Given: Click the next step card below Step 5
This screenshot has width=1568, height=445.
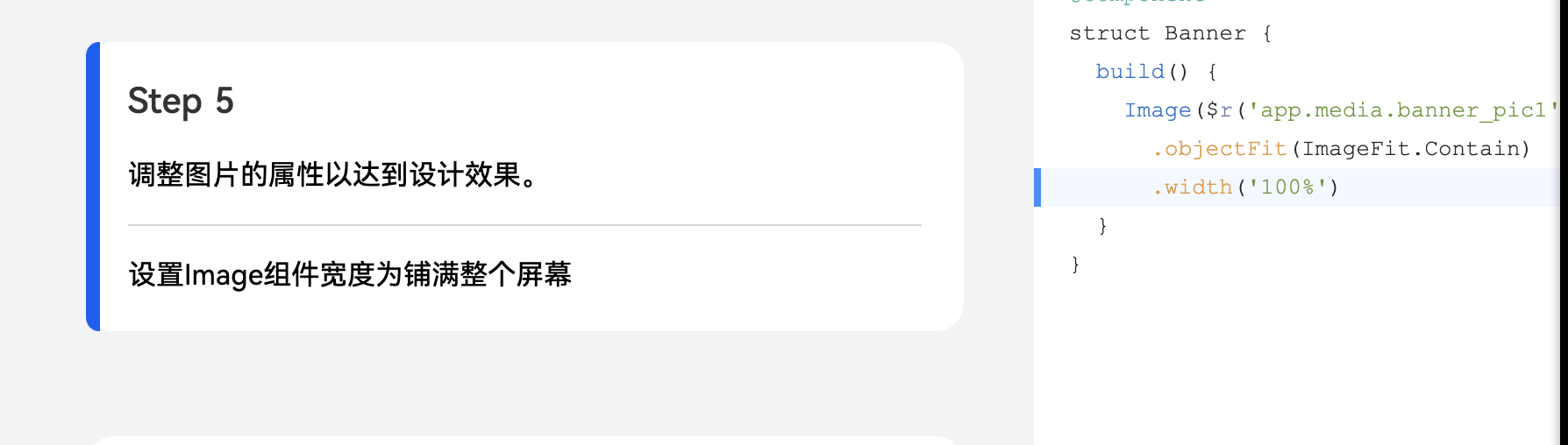Looking at the screenshot, I should click(x=524, y=441).
